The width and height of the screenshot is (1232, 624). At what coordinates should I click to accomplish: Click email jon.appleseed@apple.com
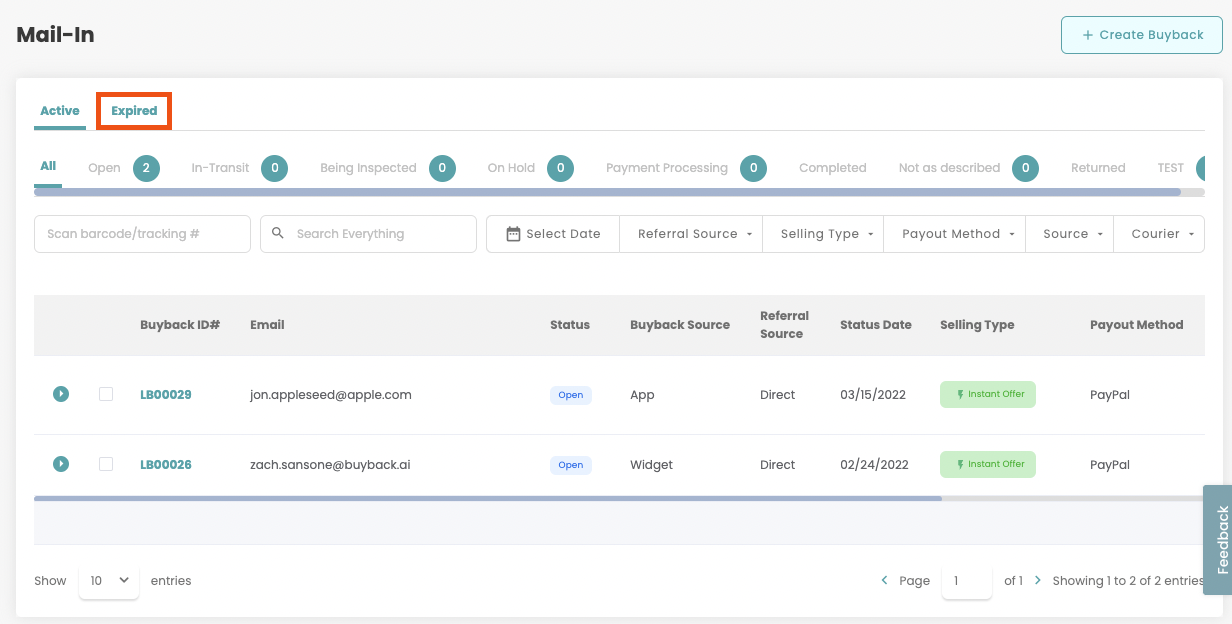coord(331,394)
